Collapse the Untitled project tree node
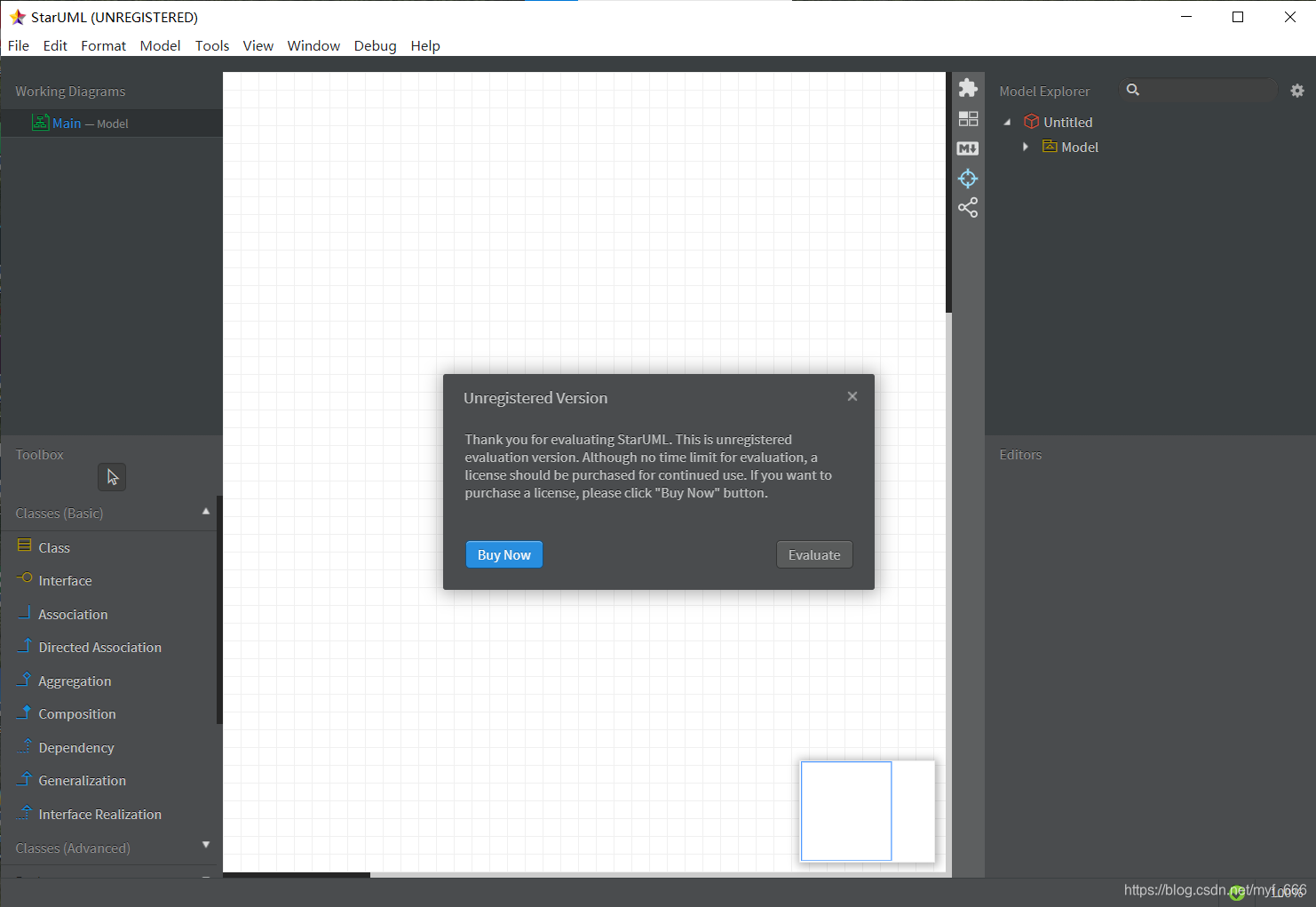1316x907 pixels. coord(1007,123)
